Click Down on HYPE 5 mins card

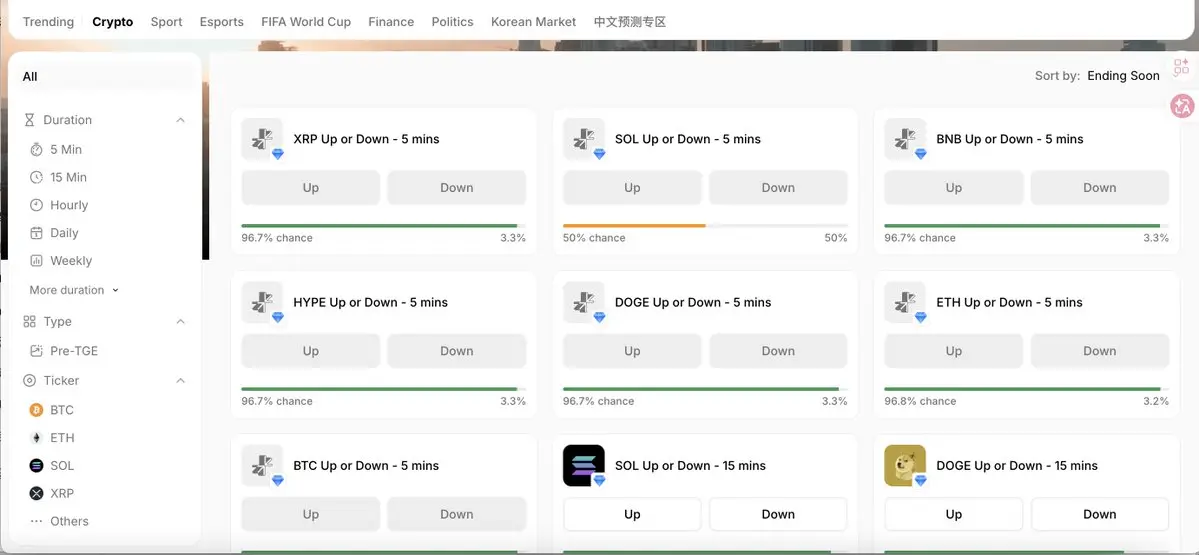[457, 351]
